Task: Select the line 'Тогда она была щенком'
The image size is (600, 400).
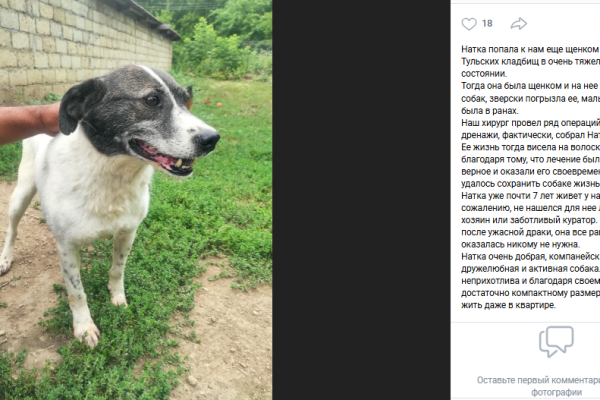Action: pyautogui.click(x=530, y=86)
